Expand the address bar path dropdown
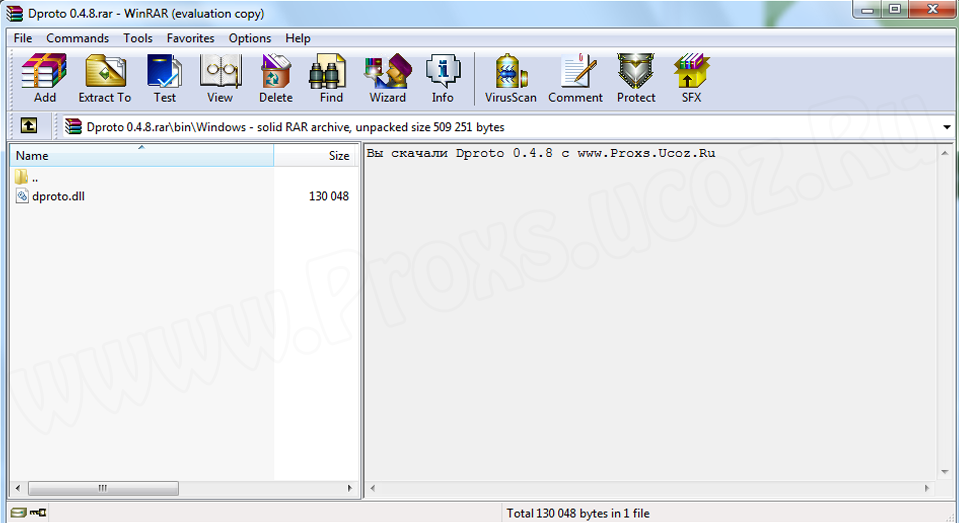 [x=947, y=127]
